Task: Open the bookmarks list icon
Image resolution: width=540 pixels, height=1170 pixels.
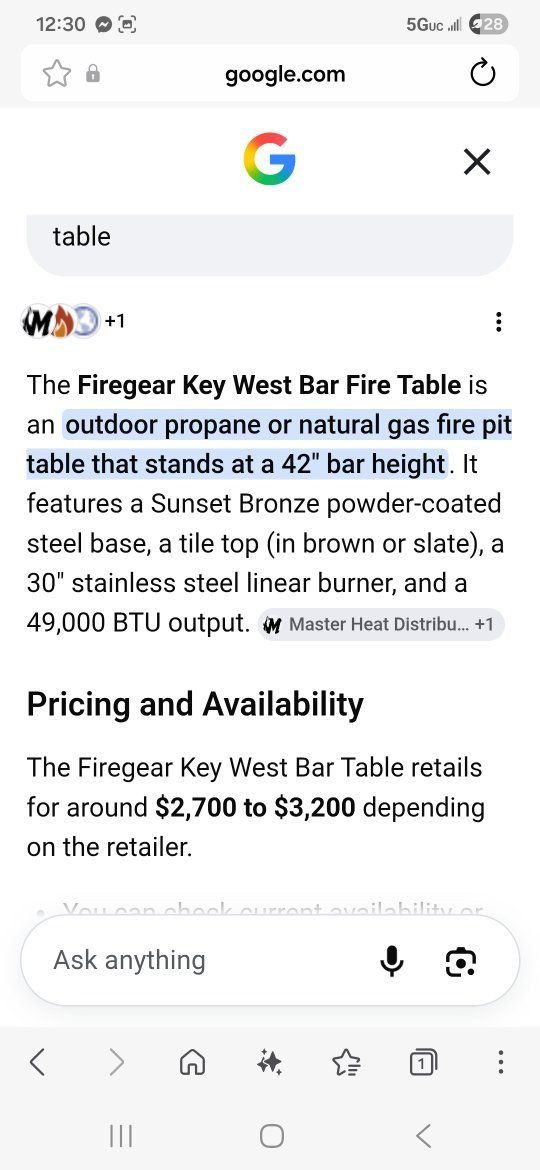Action: 346,1062
